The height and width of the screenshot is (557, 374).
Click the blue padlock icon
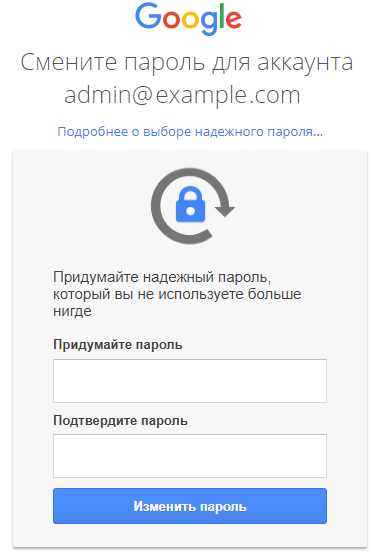coord(190,204)
